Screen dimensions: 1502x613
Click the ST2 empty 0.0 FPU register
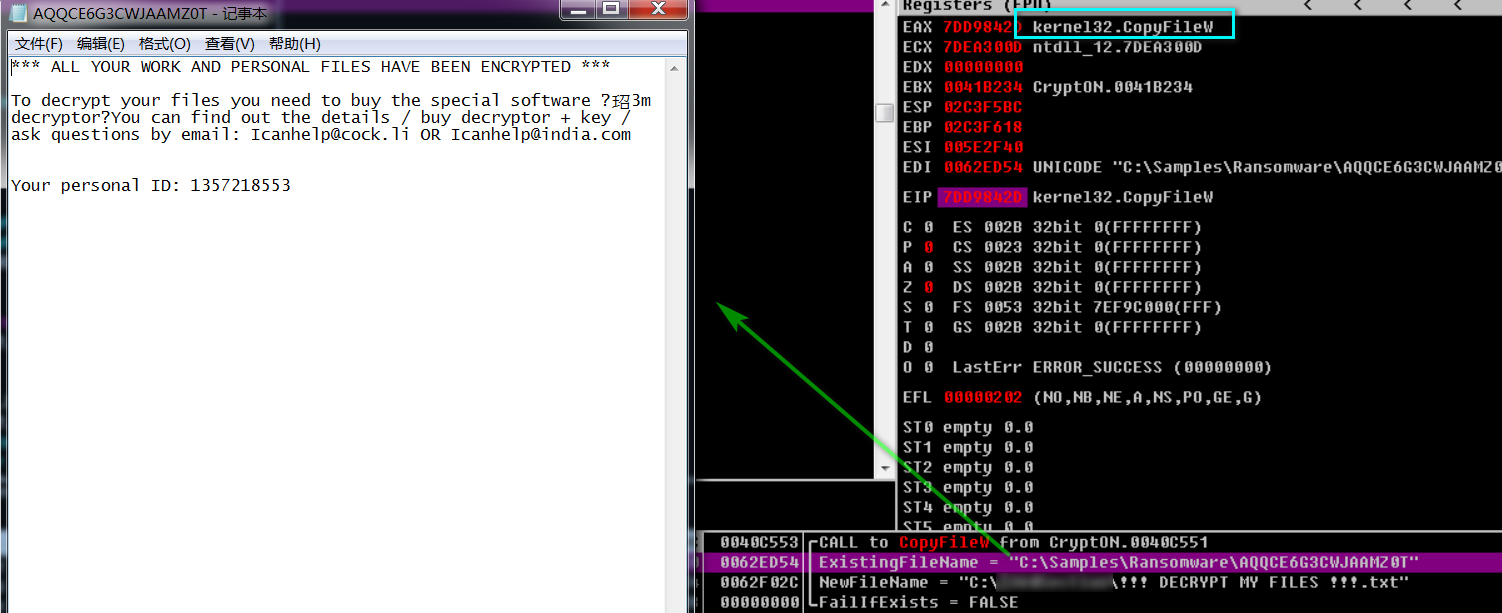(x=968, y=467)
